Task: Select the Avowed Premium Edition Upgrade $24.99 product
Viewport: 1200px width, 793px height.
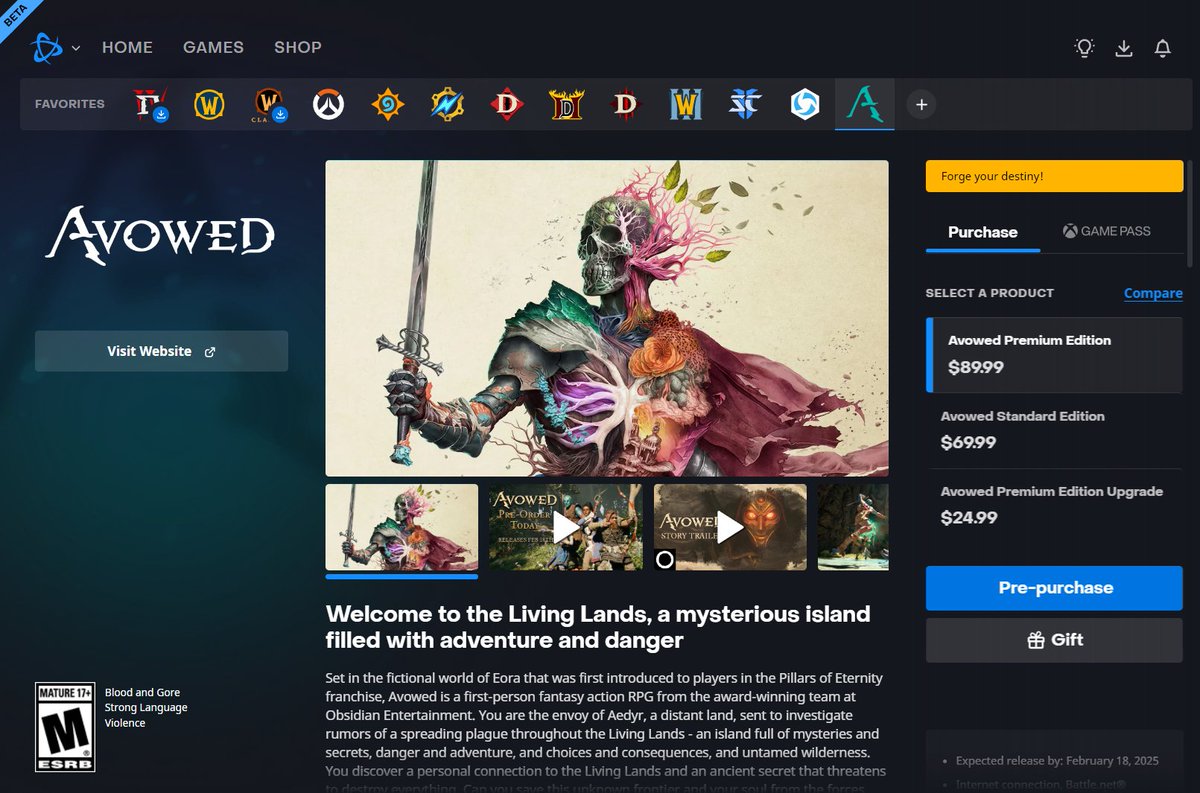Action: (1054, 506)
